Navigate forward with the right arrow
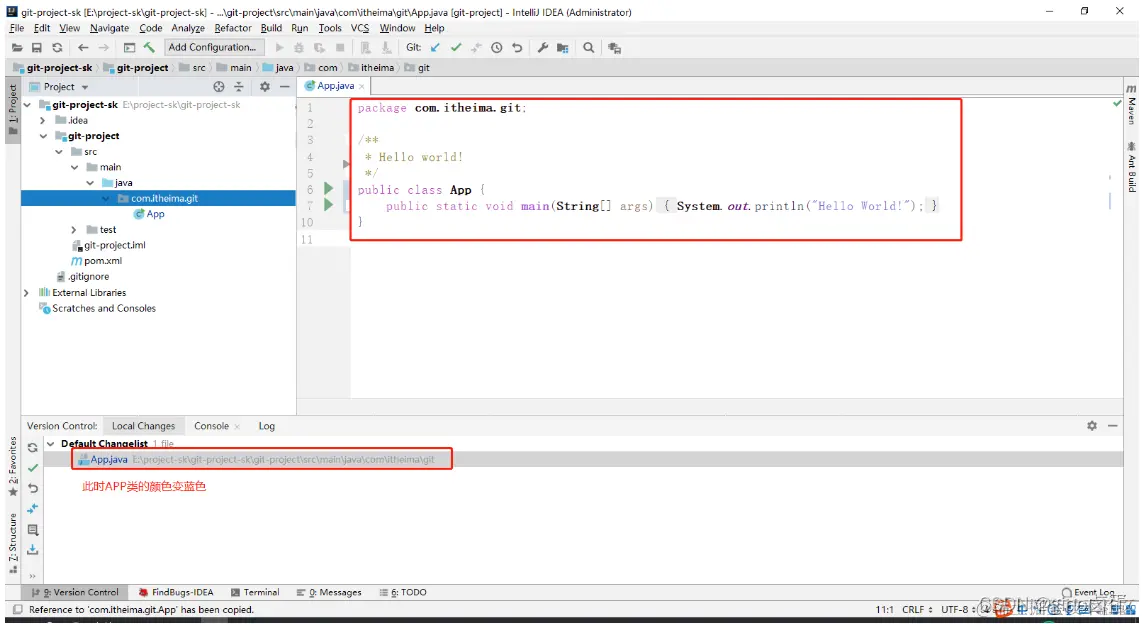This screenshot has height=624, width=1142. pos(103,48)
